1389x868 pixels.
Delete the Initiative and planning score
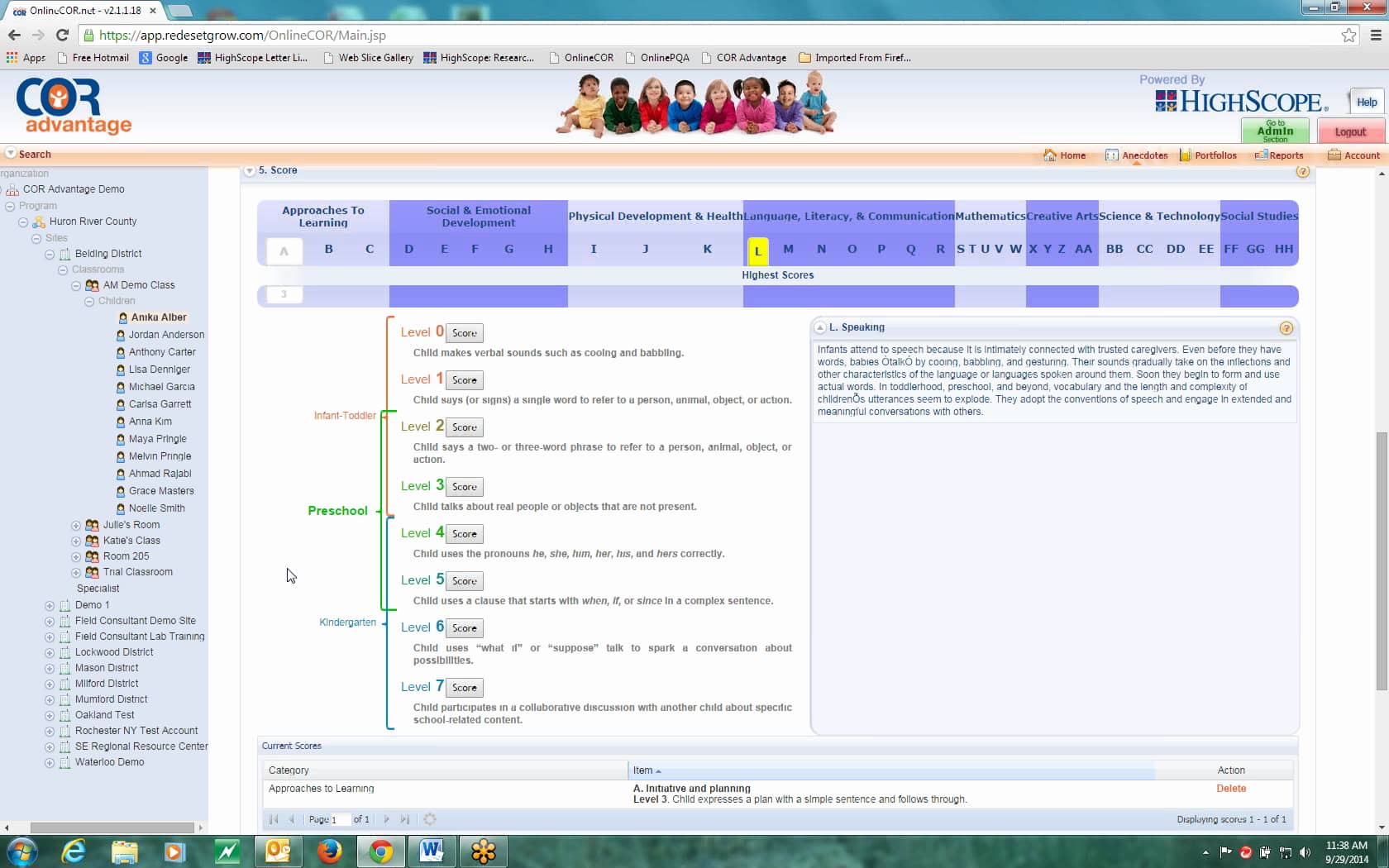coord(1231,788)
